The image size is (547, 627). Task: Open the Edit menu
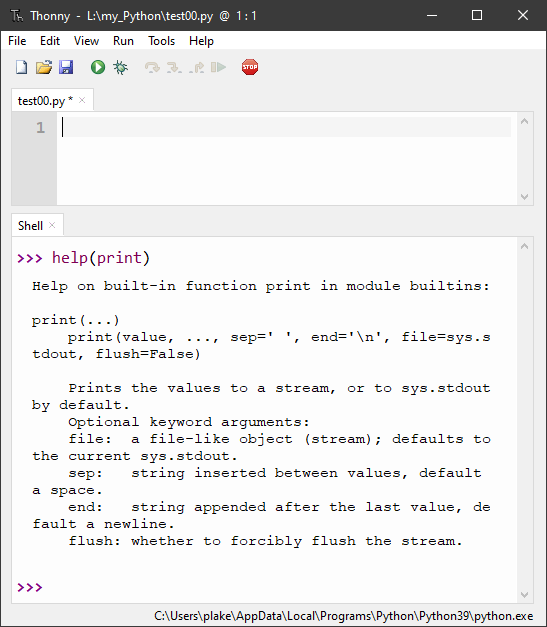pyautogui.click(x=50, y=41)
